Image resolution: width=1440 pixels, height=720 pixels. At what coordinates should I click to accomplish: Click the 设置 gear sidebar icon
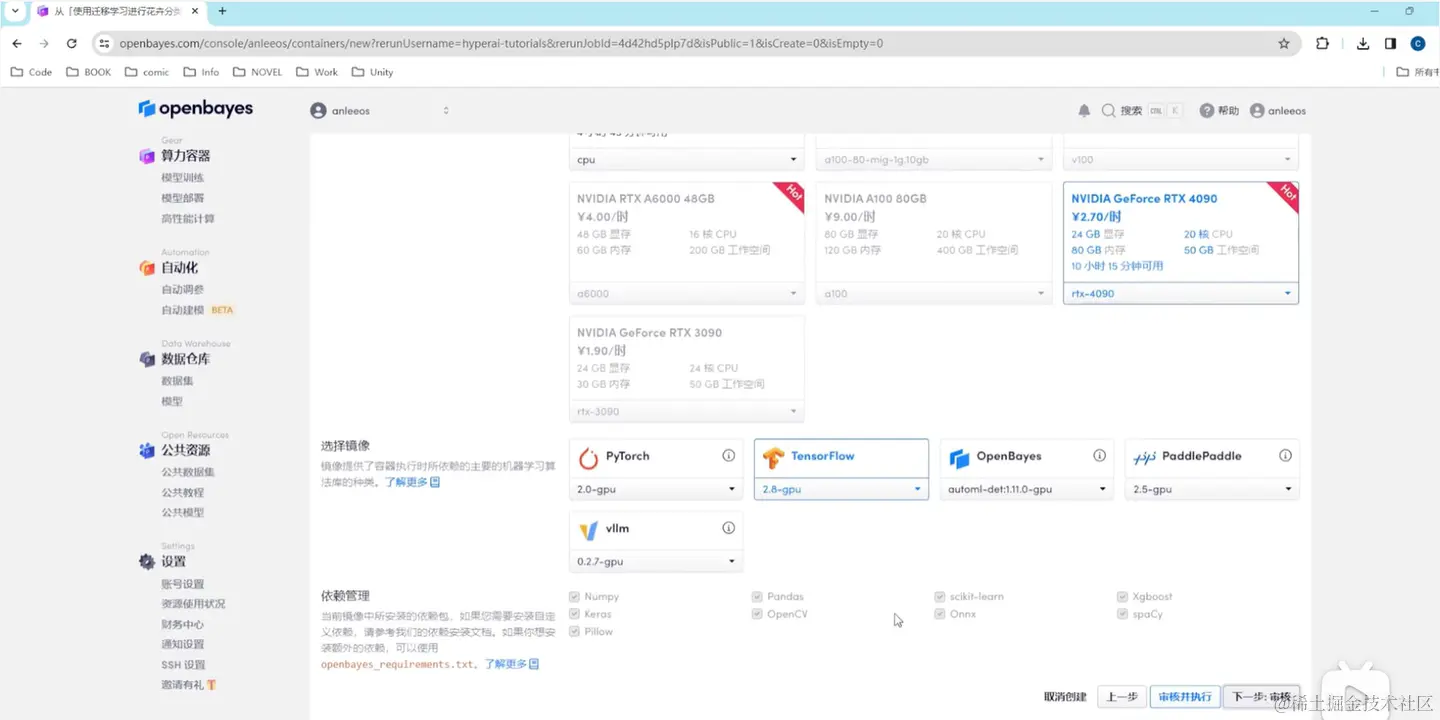(x=147, y=562)
